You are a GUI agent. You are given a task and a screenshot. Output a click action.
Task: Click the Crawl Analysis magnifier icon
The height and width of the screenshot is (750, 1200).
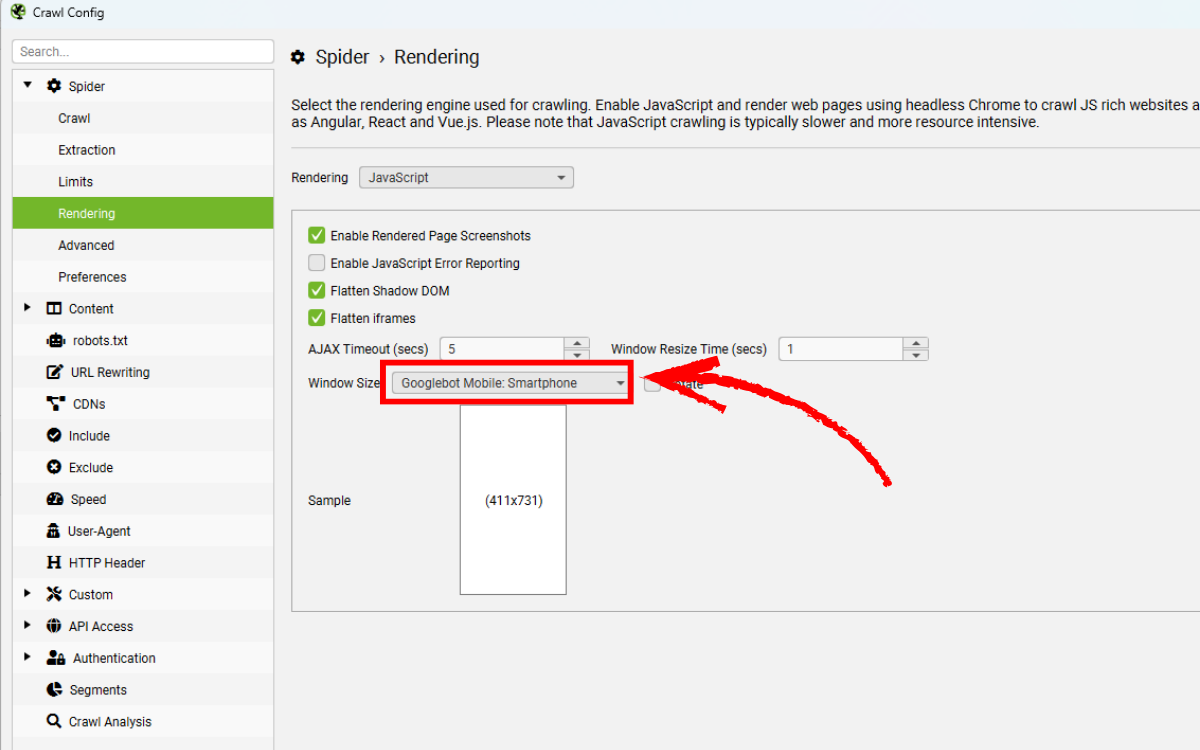tap(54, 721)
